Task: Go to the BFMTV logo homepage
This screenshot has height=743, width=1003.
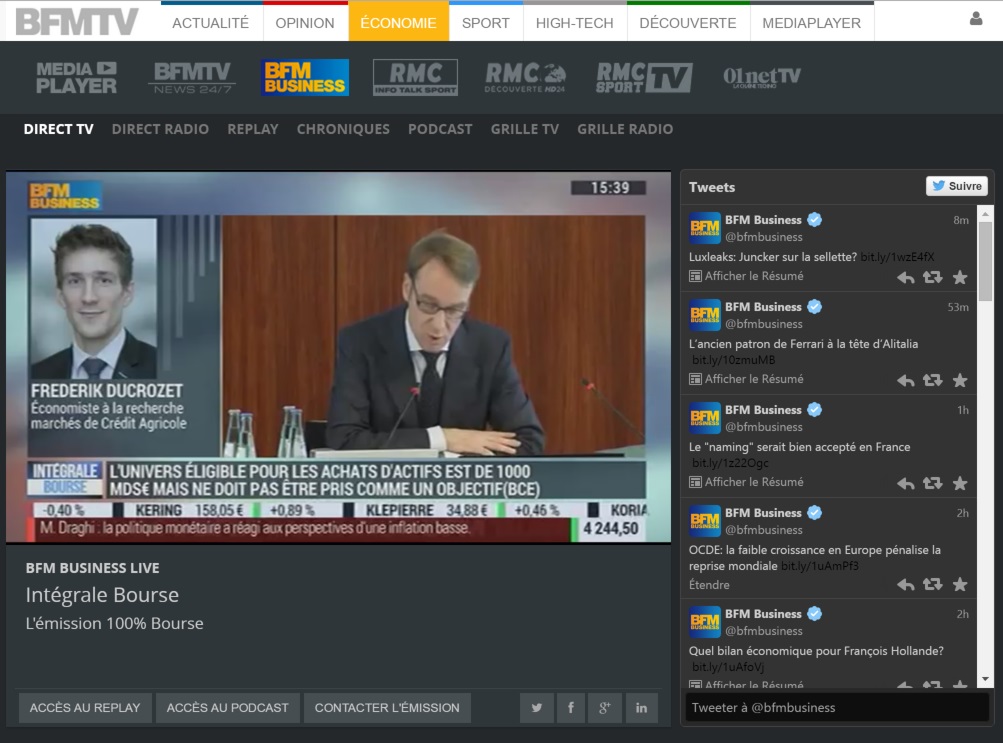Action: click(x=76, y=22)
